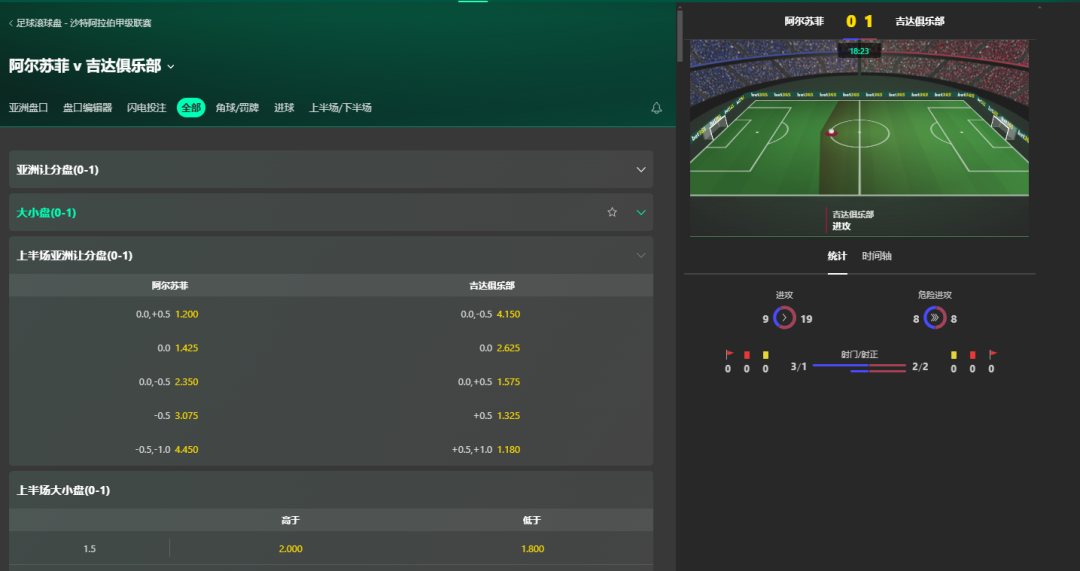Click the left team's corner flag icon

pyautogui.click(x=729, y=355)
